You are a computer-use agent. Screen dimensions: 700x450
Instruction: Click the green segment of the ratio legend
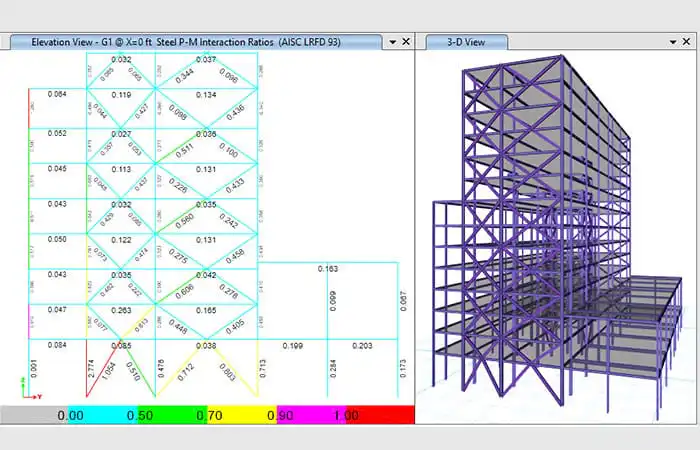coord(173,415)
